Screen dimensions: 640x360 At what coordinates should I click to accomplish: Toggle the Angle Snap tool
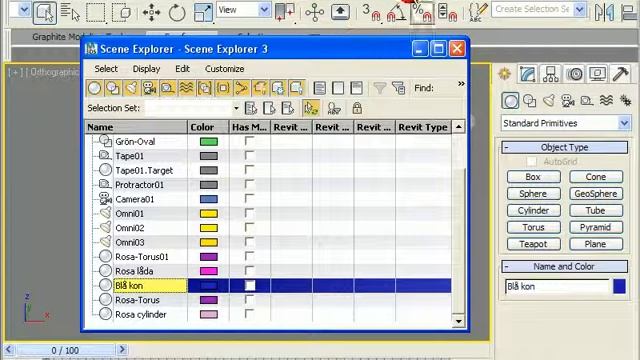click(x=396, y=12)
